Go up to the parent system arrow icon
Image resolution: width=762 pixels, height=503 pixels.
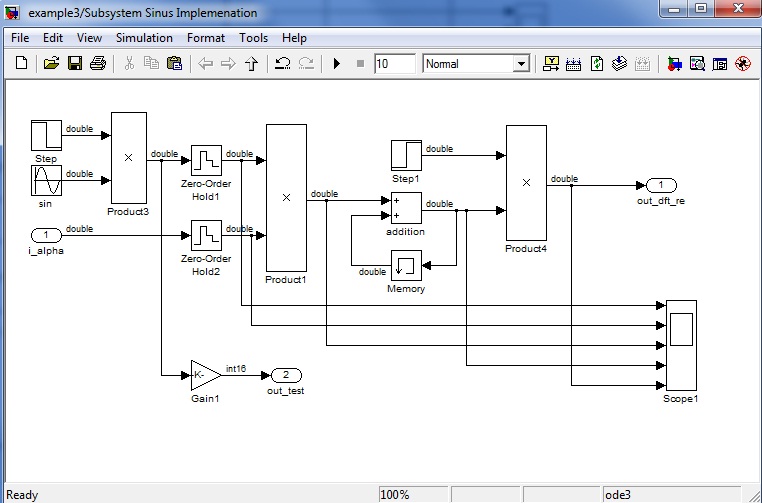point(252,64)
